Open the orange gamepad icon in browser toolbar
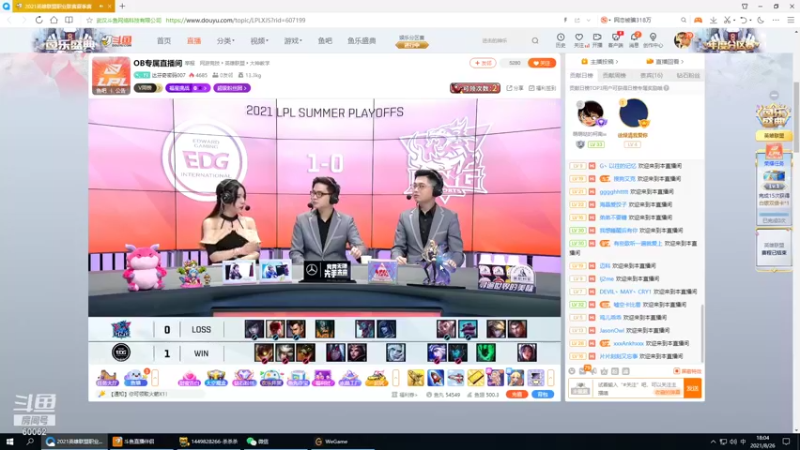The width and height of the screenshot is (800, 450). coord(698,20)
